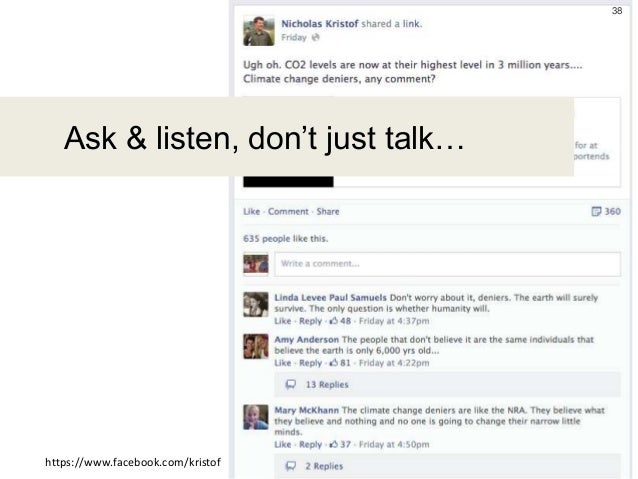View who likes: 635 people like this
638x479 pixels.
coord(286,238)
